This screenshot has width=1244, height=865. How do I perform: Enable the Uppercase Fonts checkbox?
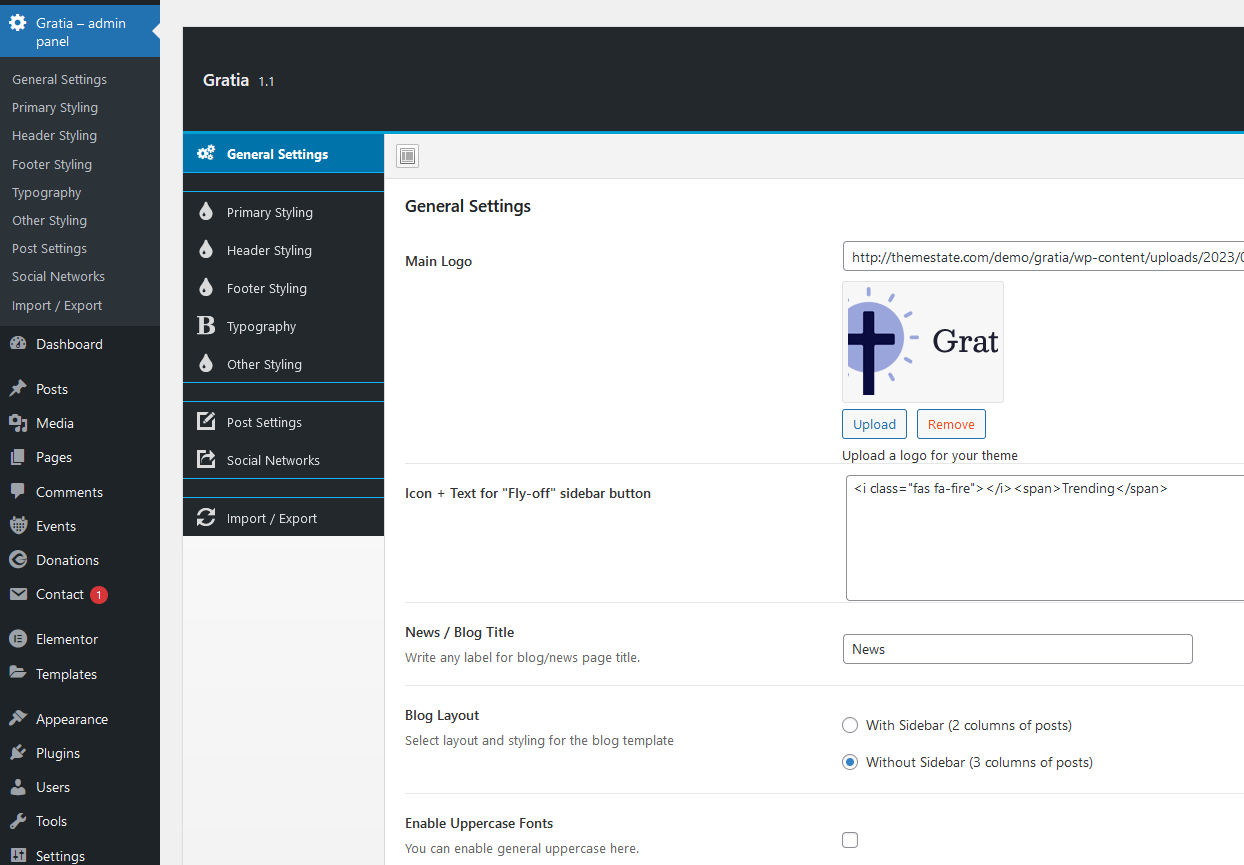pyautogui.click(x=850, y=840)
